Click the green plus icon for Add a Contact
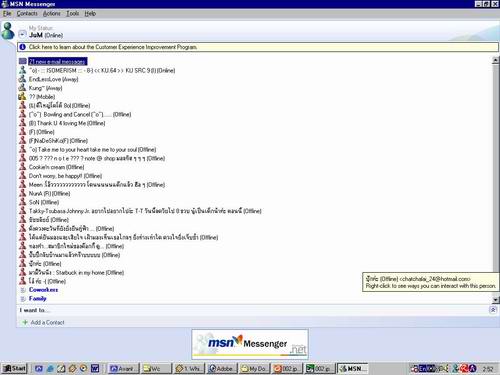 [x=25, y=322]
